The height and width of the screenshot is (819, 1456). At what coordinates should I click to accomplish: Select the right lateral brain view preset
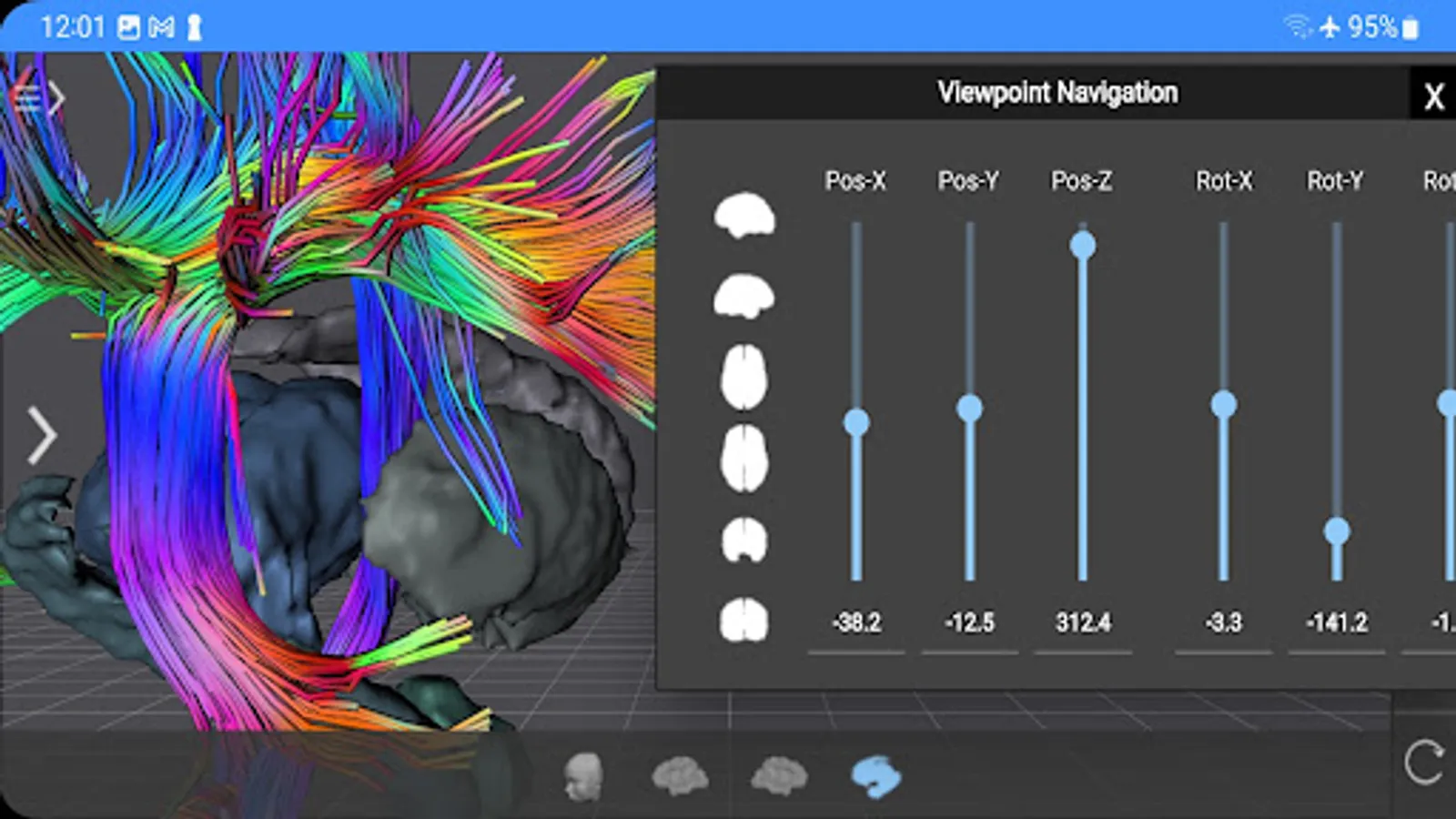pyautogui.click(x=744, y=296)
